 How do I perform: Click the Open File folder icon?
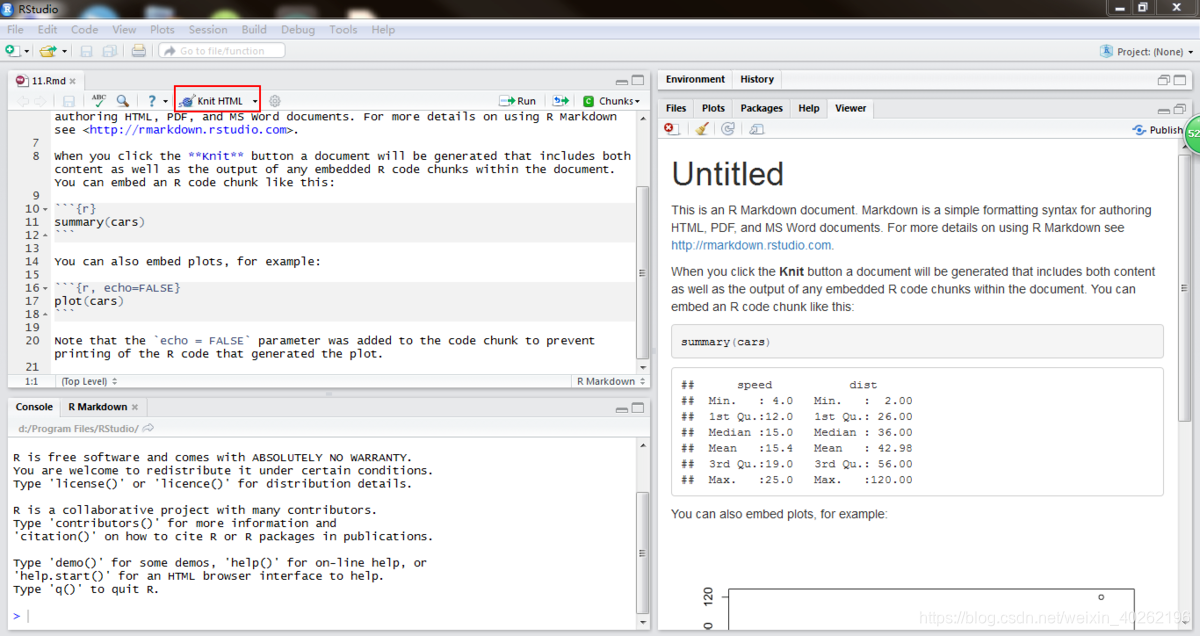(48, 50)
